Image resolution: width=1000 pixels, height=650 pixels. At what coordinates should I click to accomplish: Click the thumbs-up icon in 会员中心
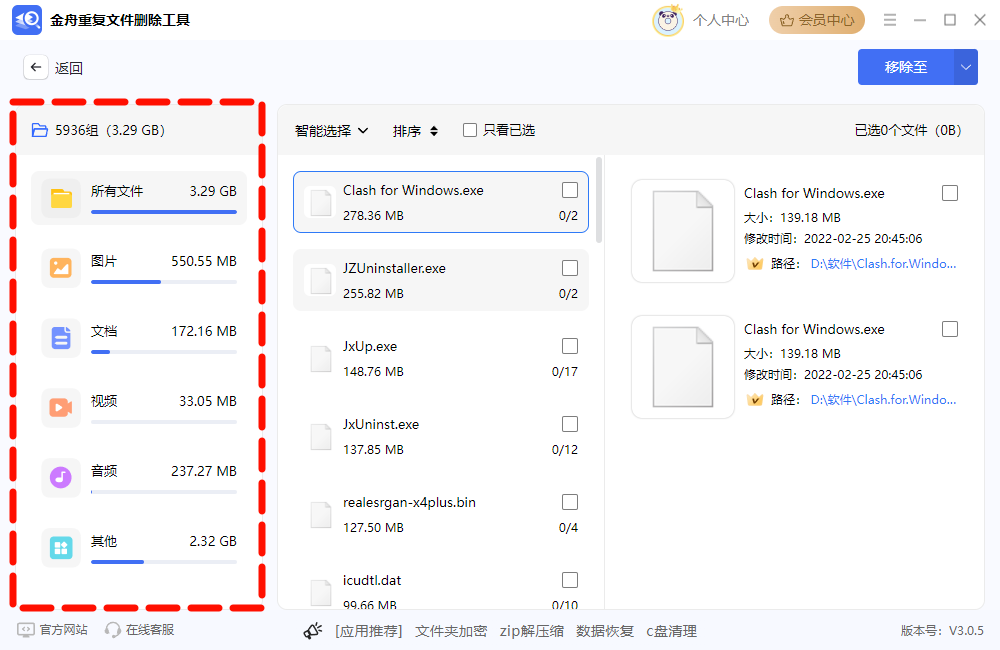pos(787,20)
